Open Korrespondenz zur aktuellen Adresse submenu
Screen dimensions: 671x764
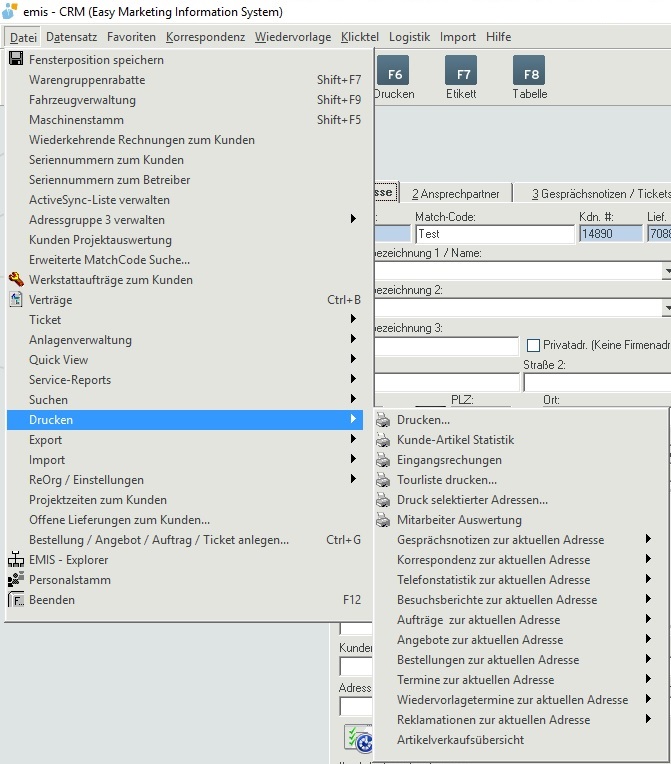click(520, 559)
